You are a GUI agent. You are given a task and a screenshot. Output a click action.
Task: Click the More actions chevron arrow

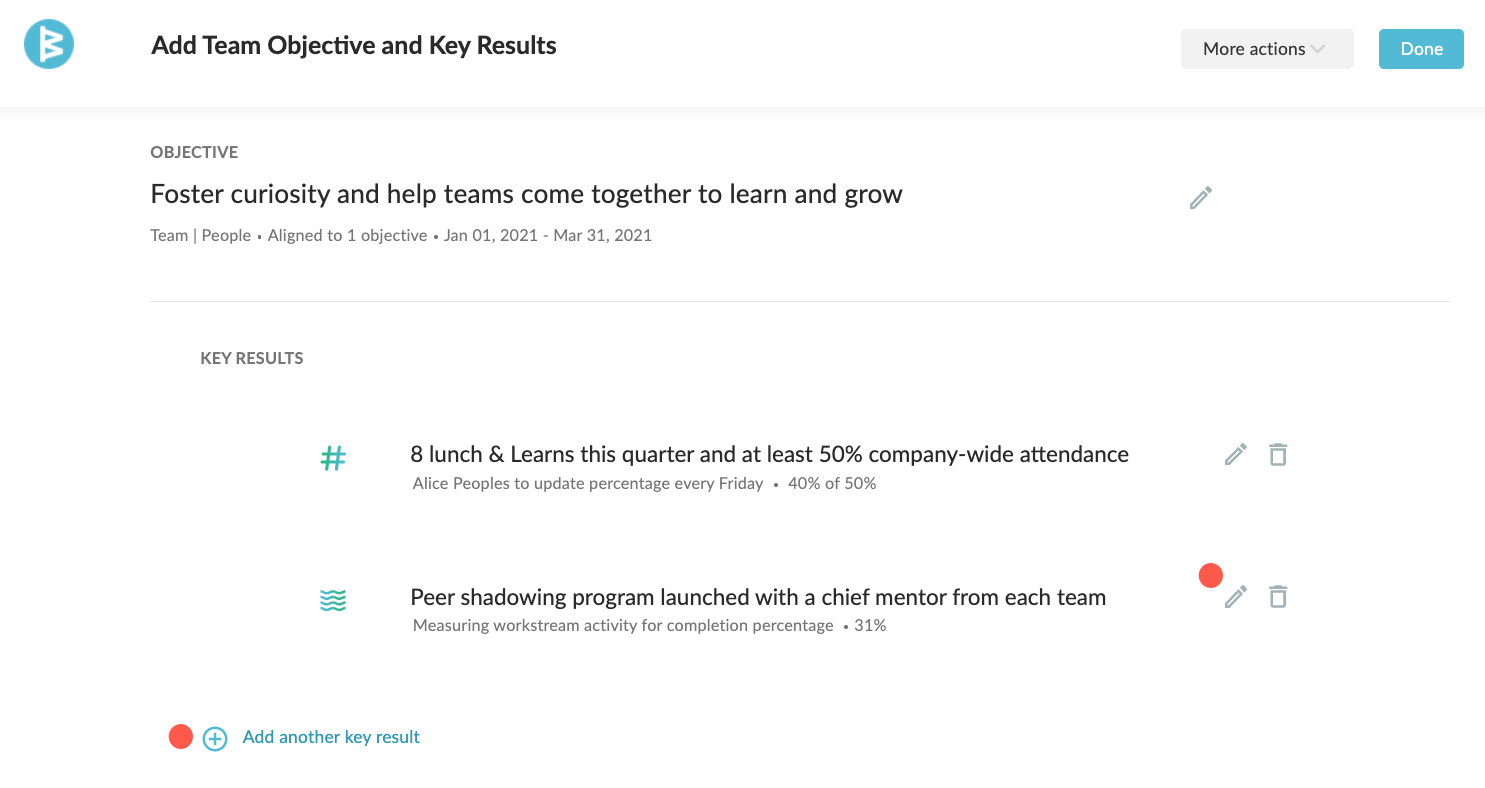(1318, 49)
